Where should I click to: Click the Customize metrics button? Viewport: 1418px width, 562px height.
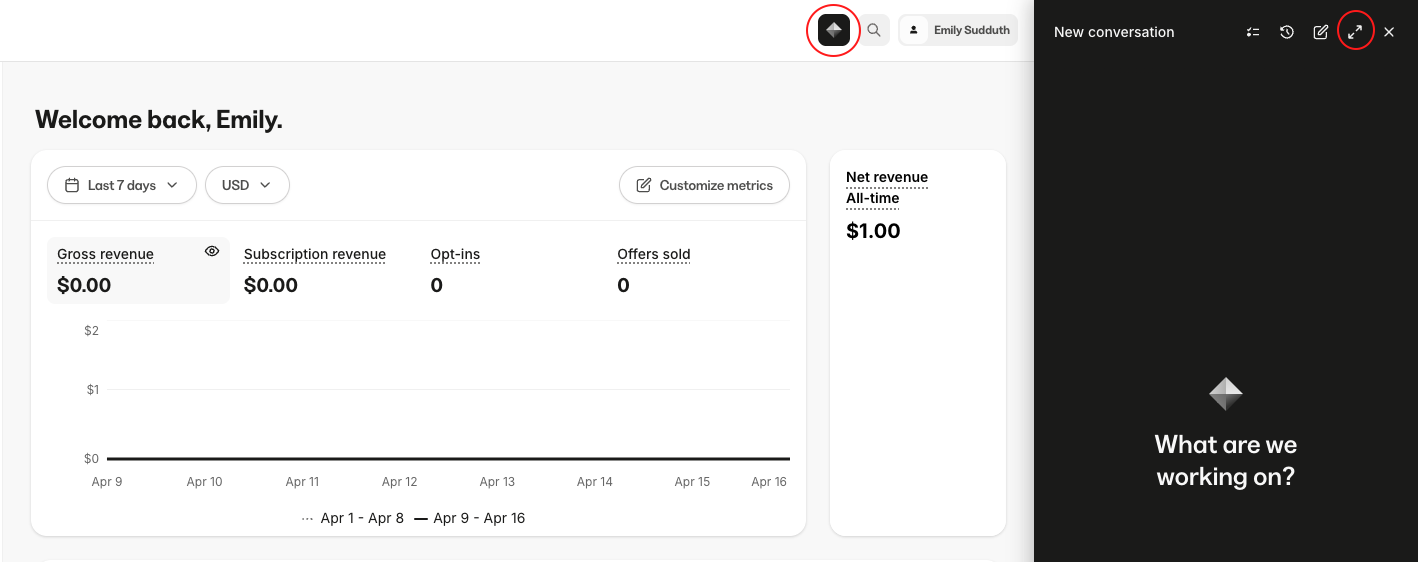704,185
